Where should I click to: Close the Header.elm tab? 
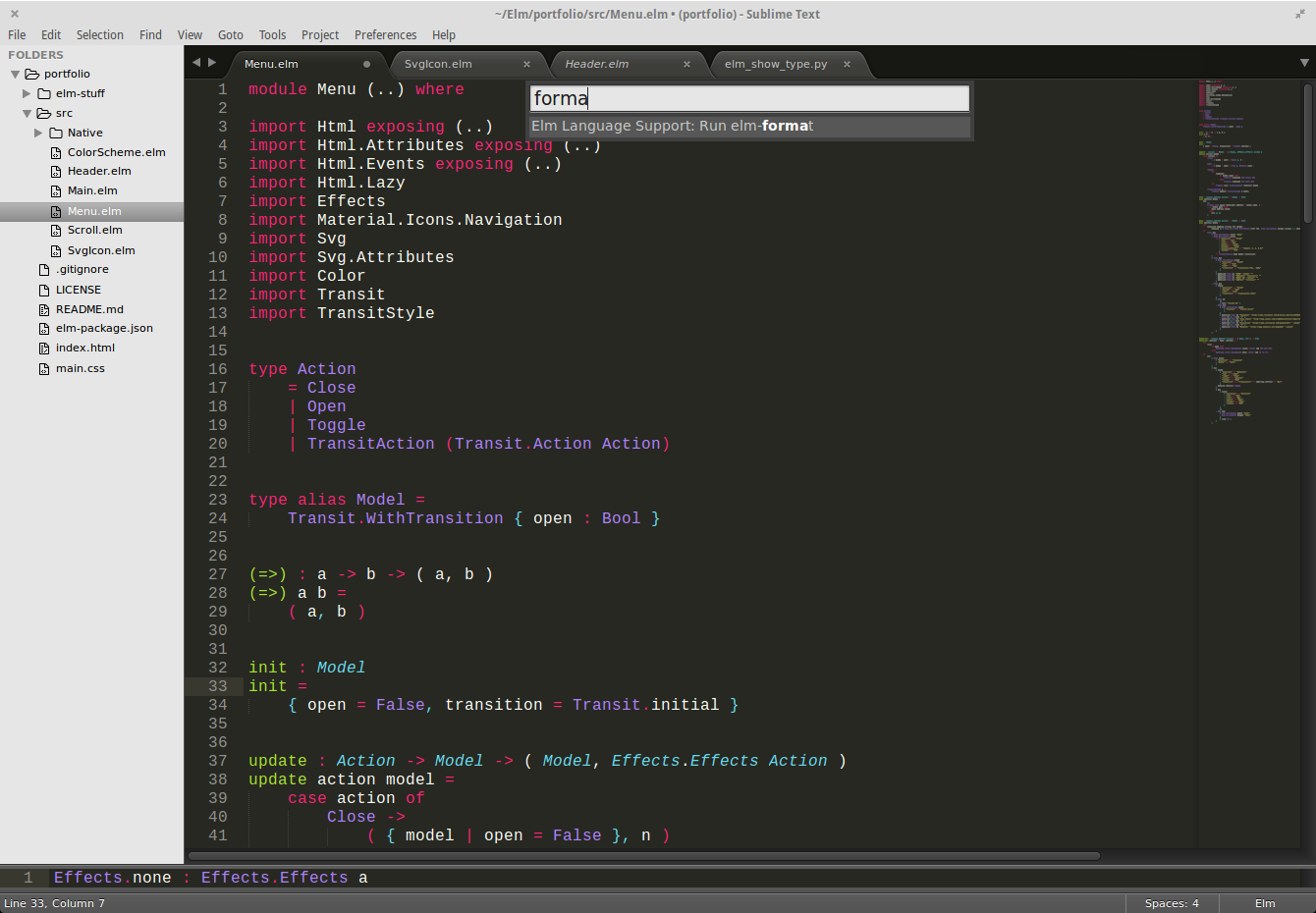686,64
